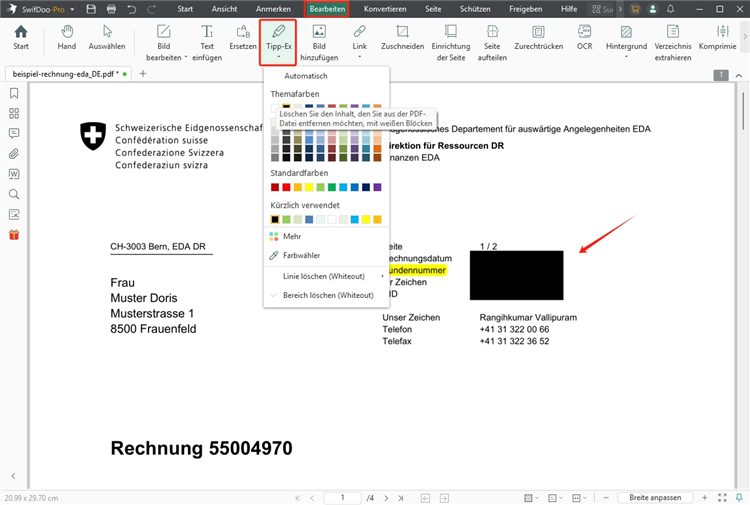The image size is (750, 505).
Task: Open Einrichtung der Seite
Action: (451, 43)
